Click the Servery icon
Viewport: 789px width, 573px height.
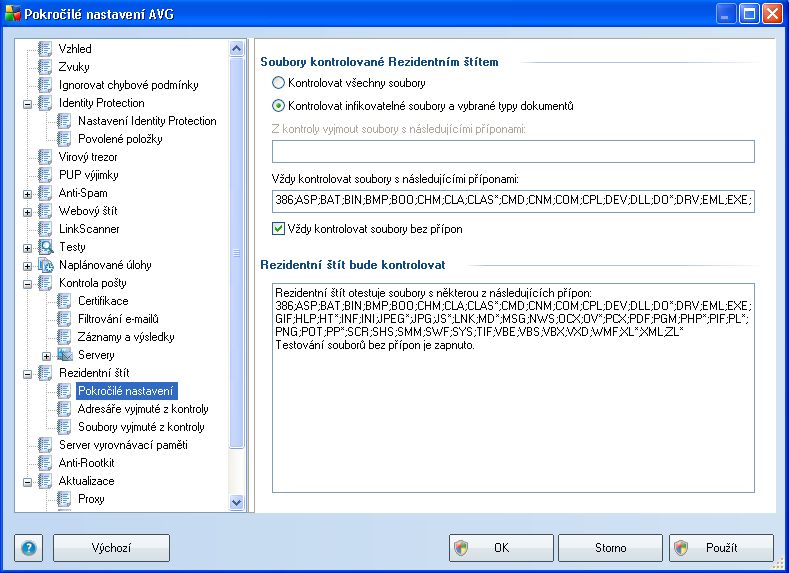click(x=65, y=355)
